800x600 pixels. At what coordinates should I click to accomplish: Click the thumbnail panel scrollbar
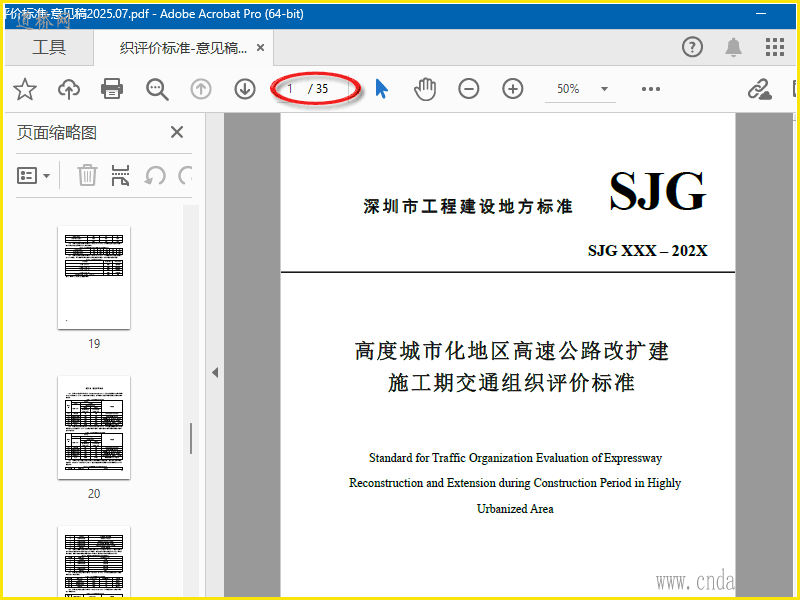pyautogui.click(x=191, y=438)
